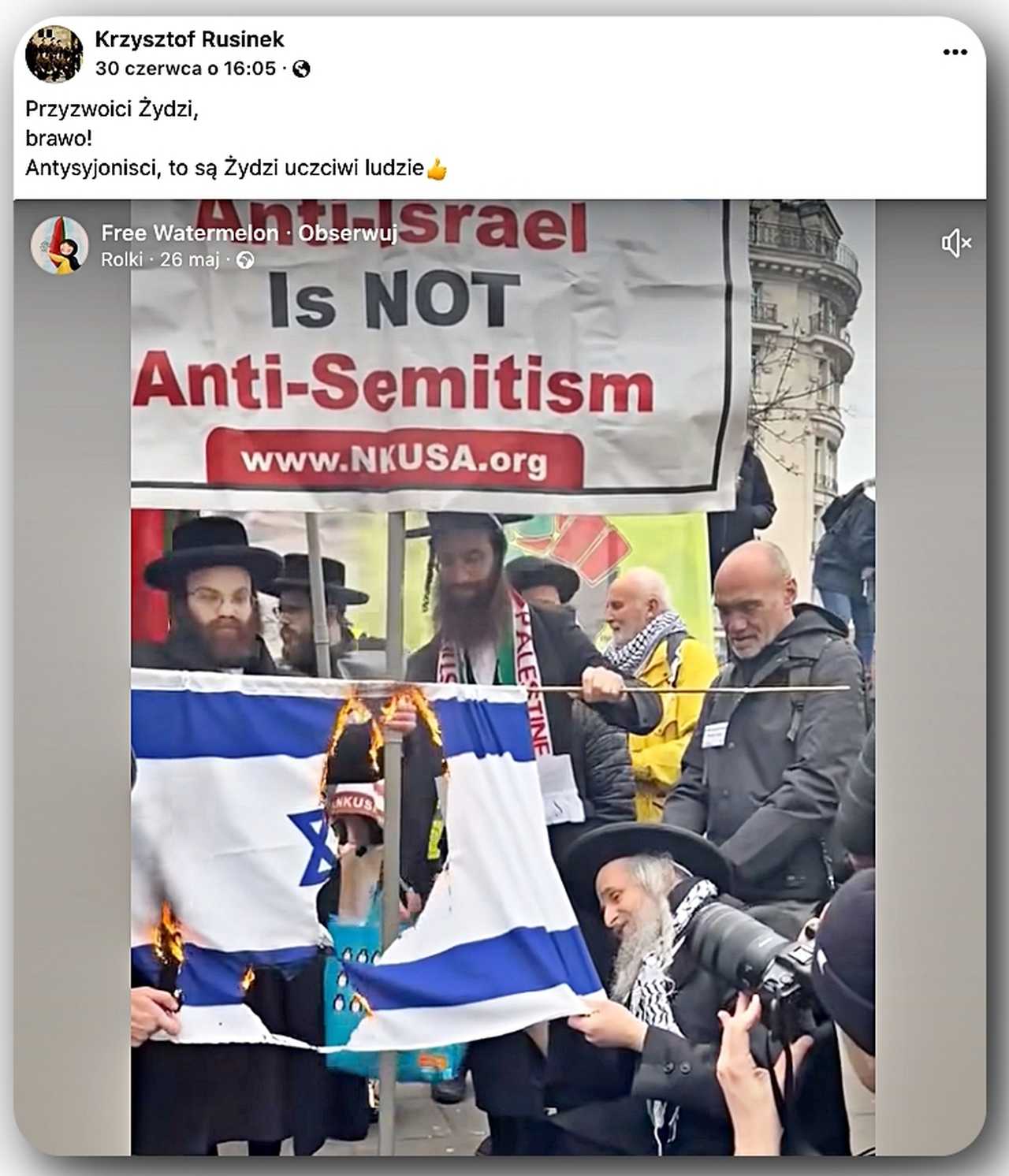
Task: Open the reel date 26 maj
Action: [189, 260]
